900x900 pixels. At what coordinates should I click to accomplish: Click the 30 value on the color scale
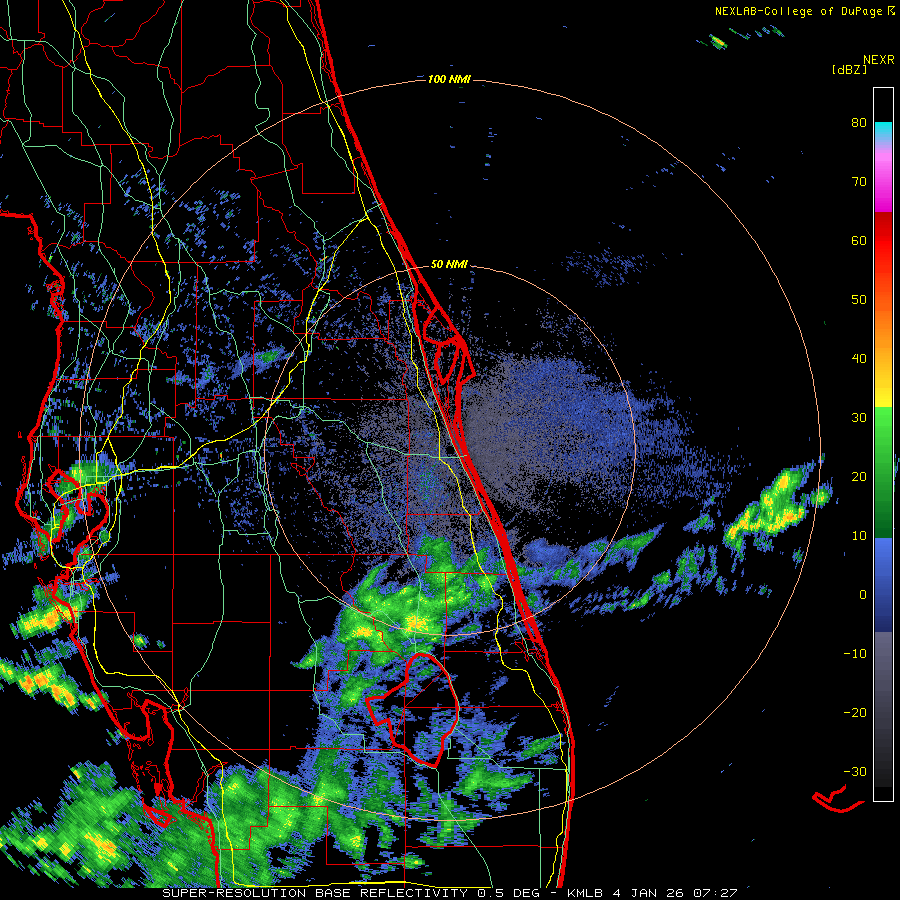859,418
